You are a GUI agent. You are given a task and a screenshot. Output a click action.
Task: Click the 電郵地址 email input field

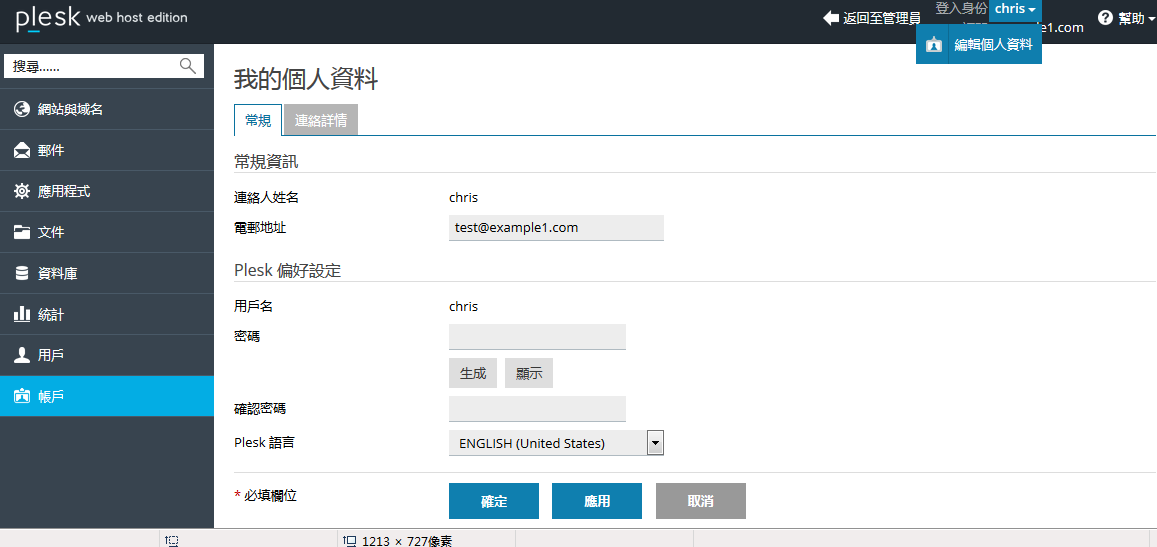556,228
